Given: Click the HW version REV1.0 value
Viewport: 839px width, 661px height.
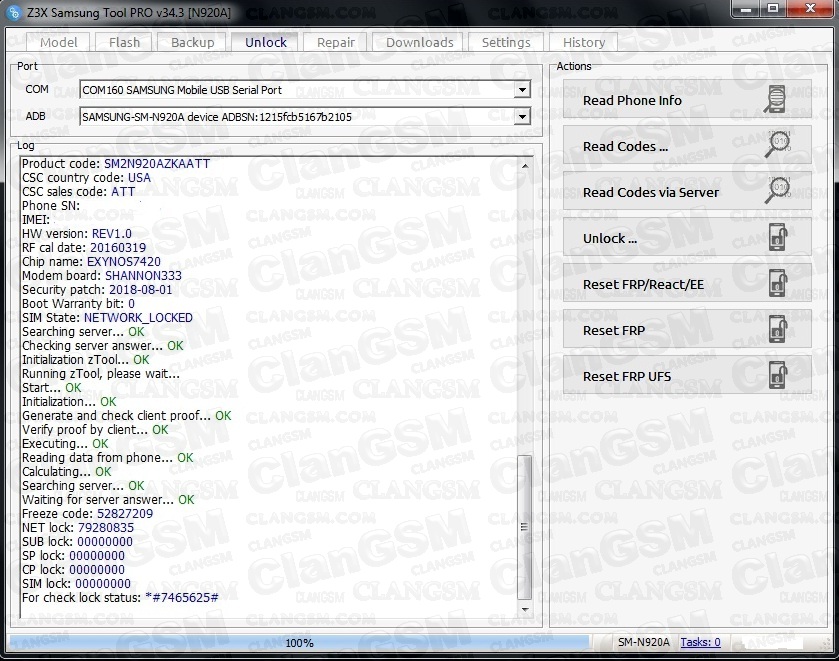Looking at the screenshot, I should [x=112, y=234].
